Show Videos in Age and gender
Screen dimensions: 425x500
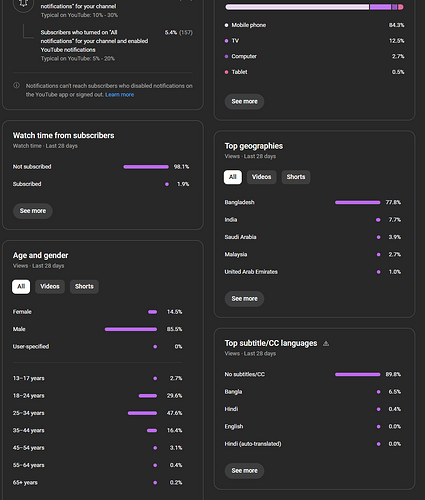pyautogui.click(x=50, y=287)
